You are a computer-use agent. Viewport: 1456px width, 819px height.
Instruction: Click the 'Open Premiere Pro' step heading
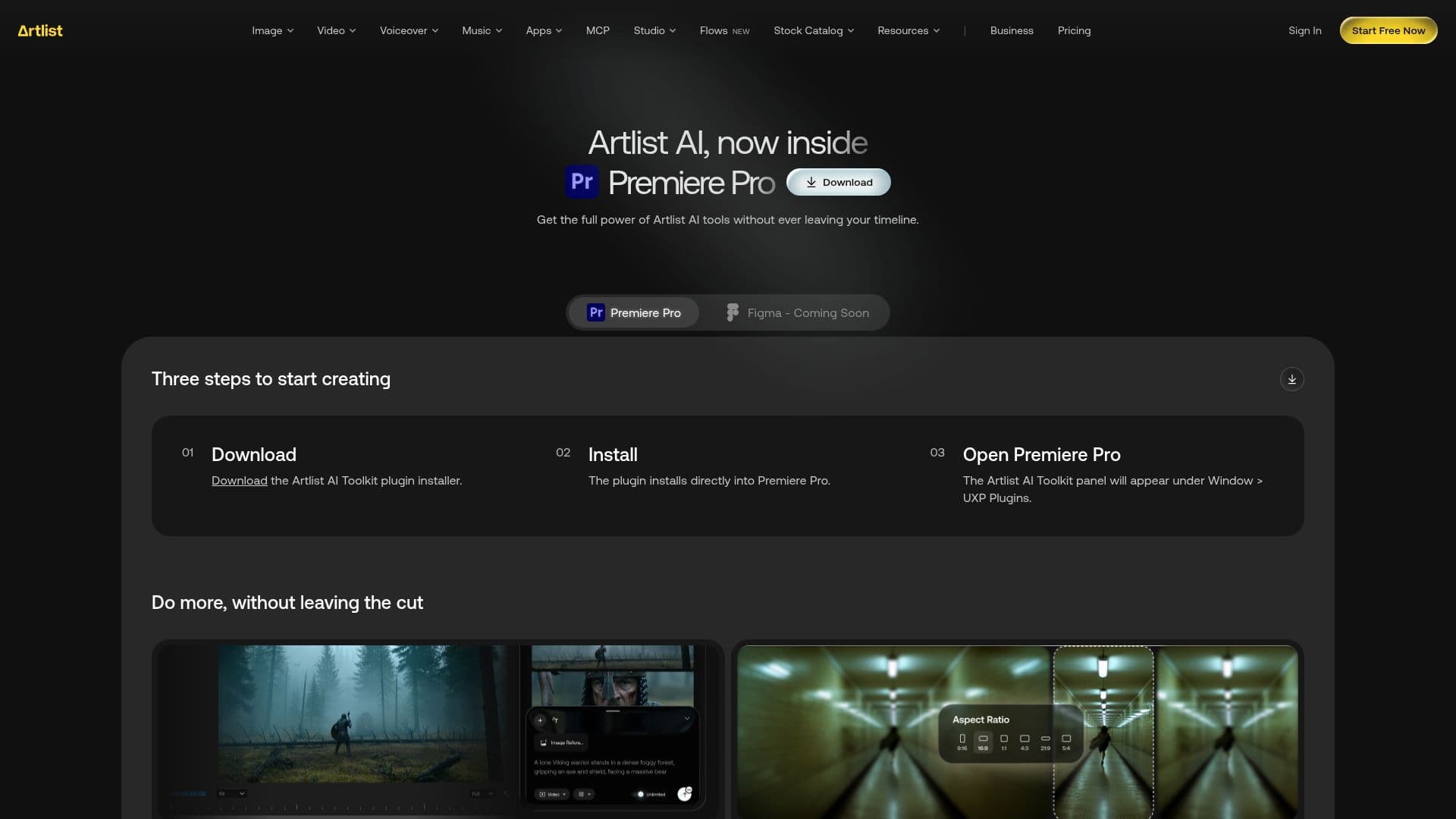click(x=1041, y=455)
